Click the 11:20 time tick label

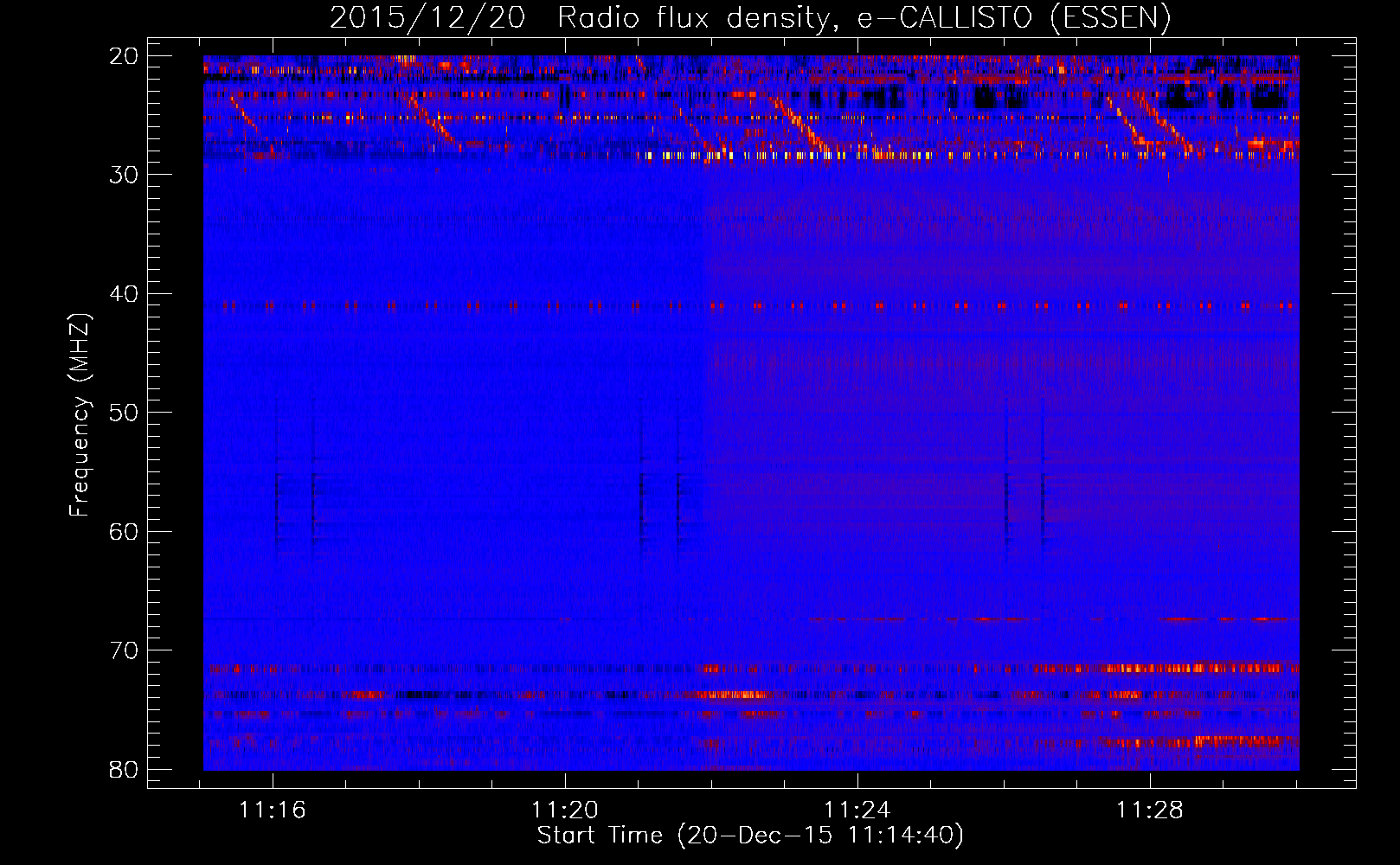(x=565, y=811)
